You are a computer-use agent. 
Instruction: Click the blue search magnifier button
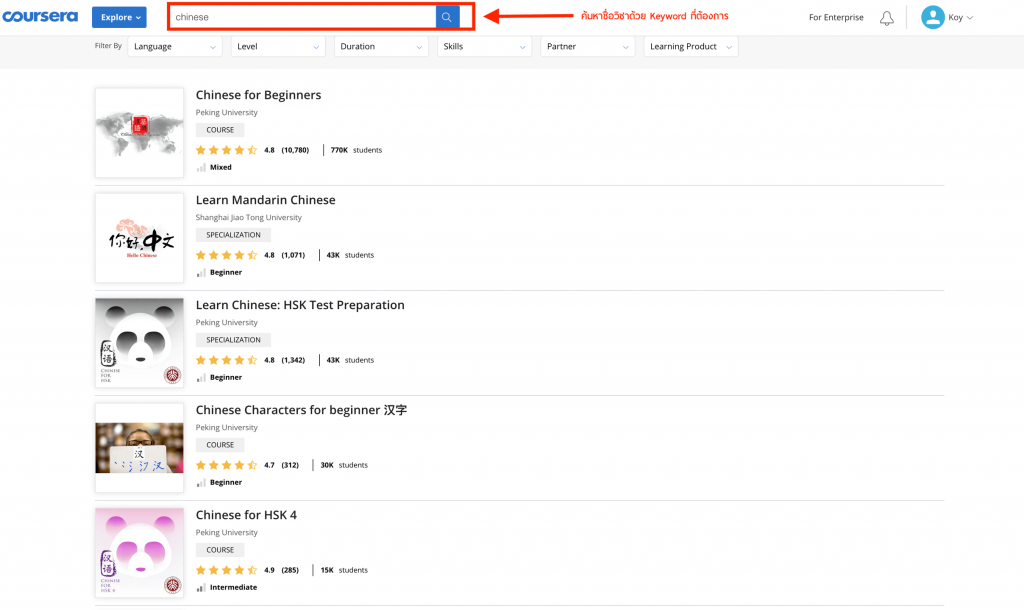pyautogui.click(x=447, y=17)
